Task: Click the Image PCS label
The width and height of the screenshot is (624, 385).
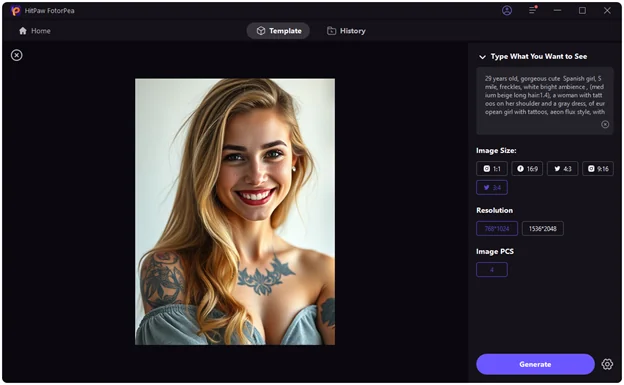Action: 495,252
